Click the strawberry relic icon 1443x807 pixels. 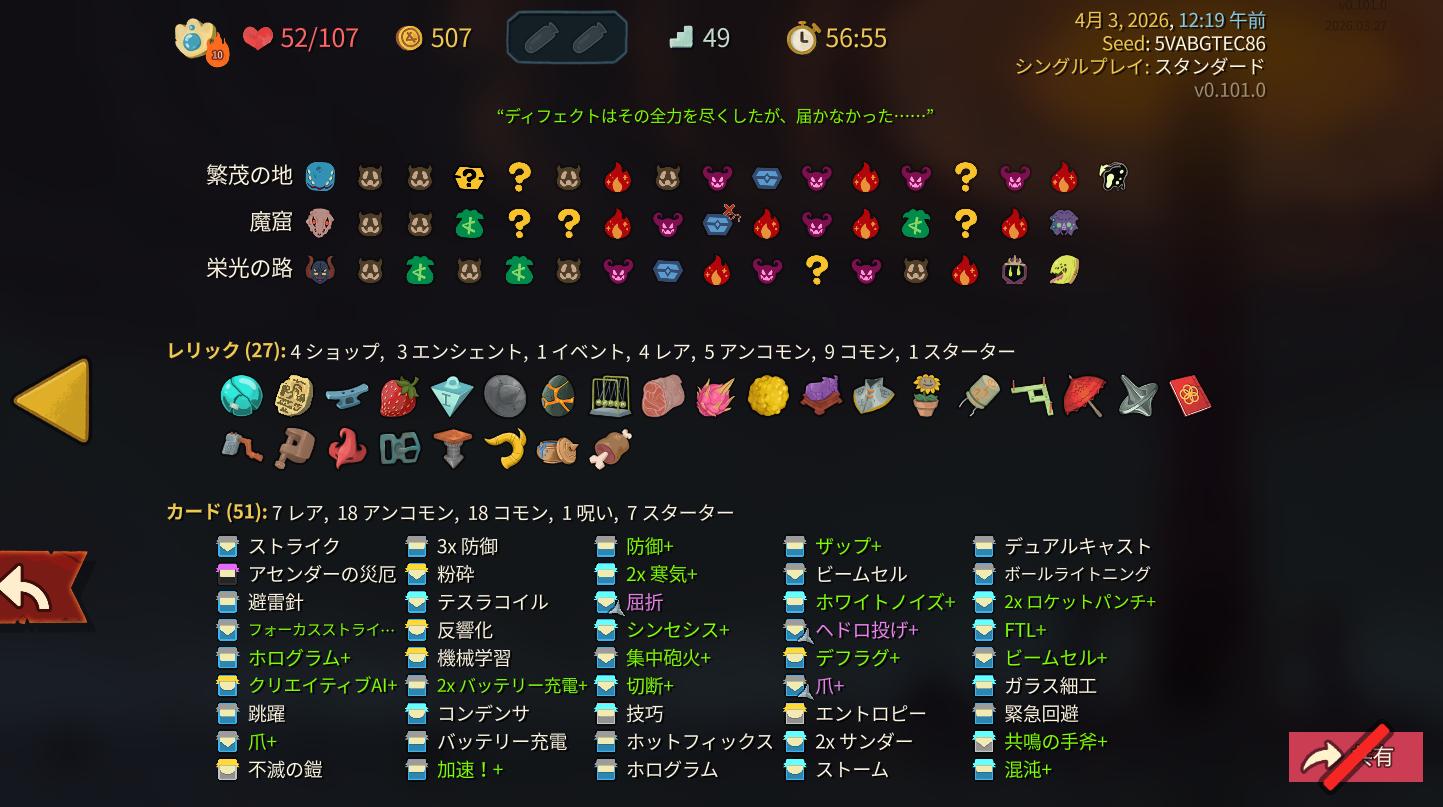click(x=399, y=396)
